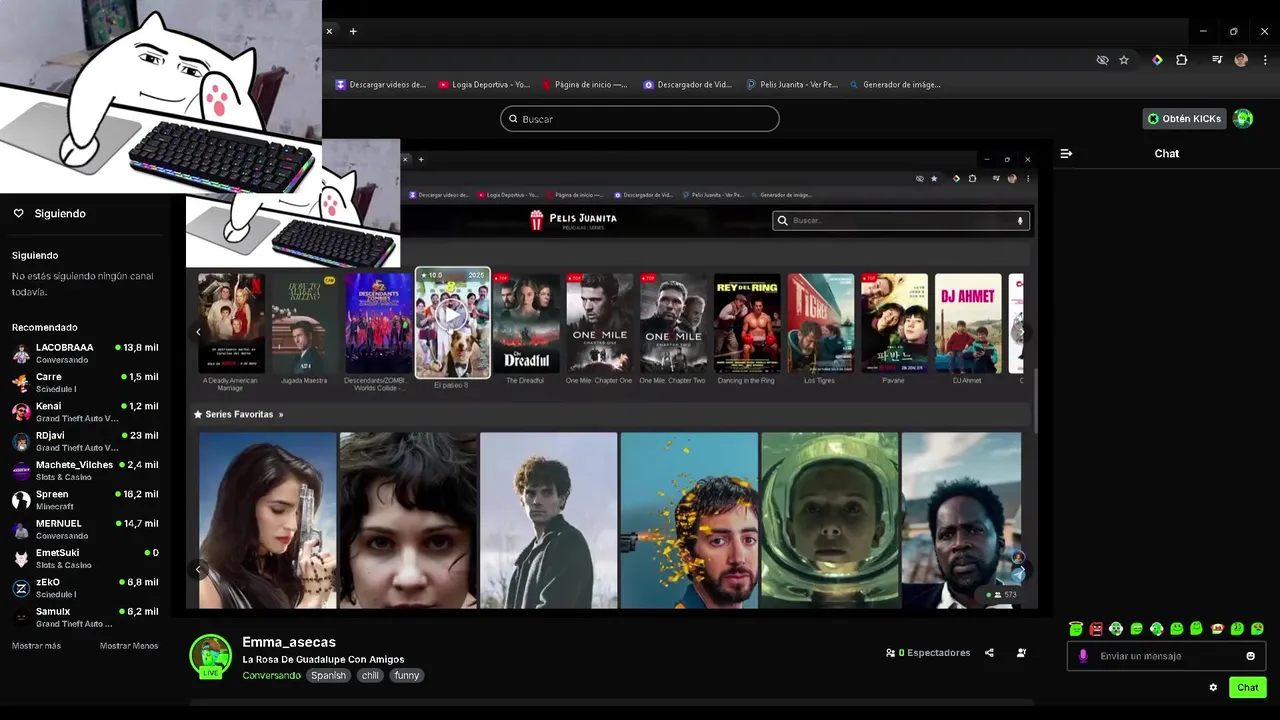Click the Spreen channel avatar
The image size is (1280, 720).
21,500
